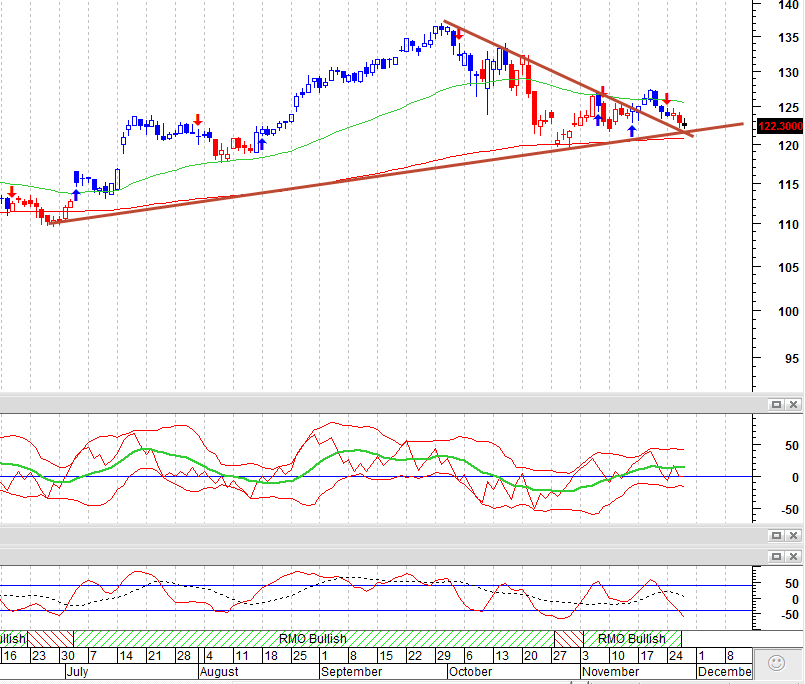Select the red sell arrow at October peak
The height and width of the screenshot is (684, 805).
click(459, 34)
